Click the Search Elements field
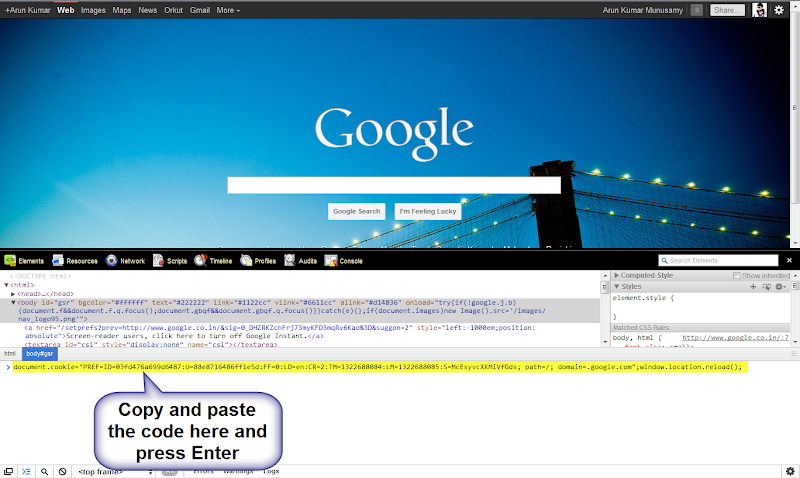800x478 pixels. [718, 261]
